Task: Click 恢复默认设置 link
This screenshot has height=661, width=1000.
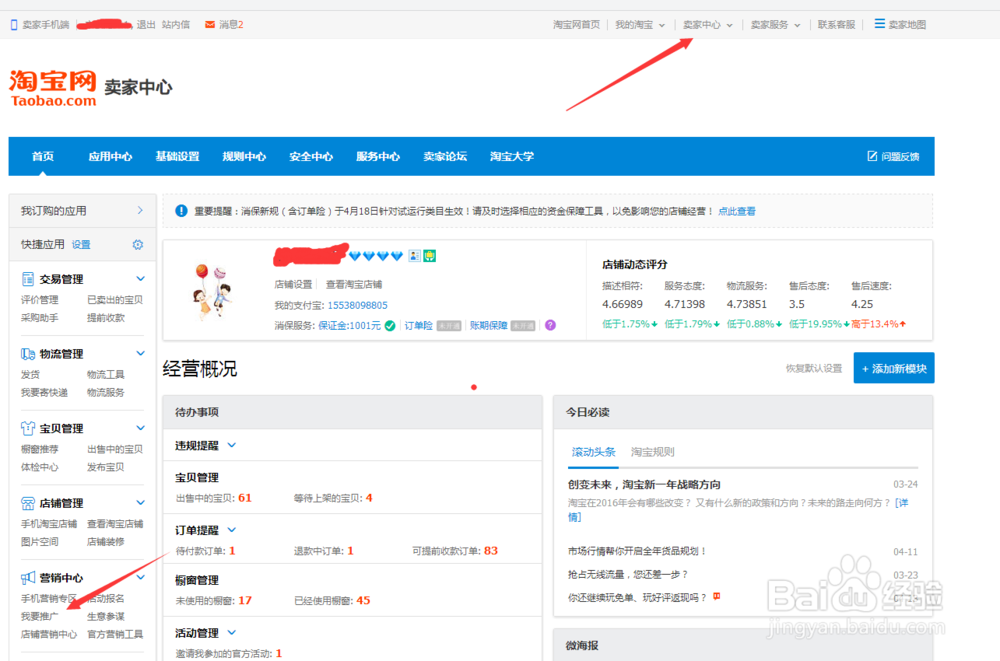Action: click(x=813, y=368)
